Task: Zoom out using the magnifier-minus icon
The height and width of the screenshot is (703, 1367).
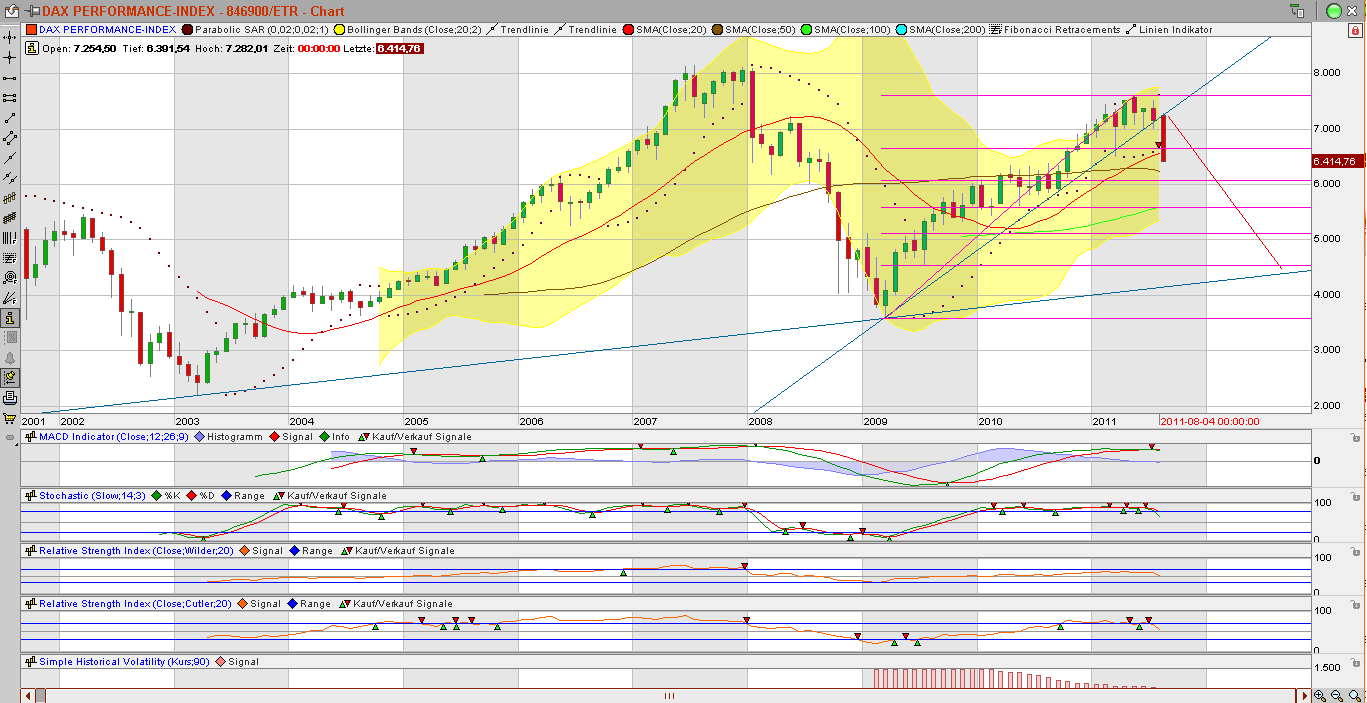Action: click(1335, 694)
